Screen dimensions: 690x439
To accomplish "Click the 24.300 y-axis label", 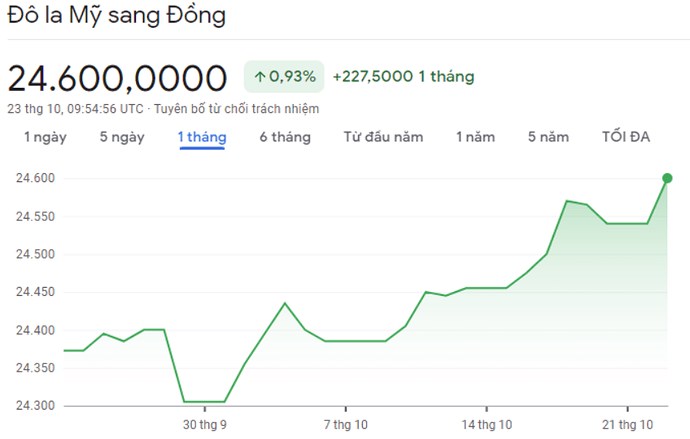I will pos(35,406).
